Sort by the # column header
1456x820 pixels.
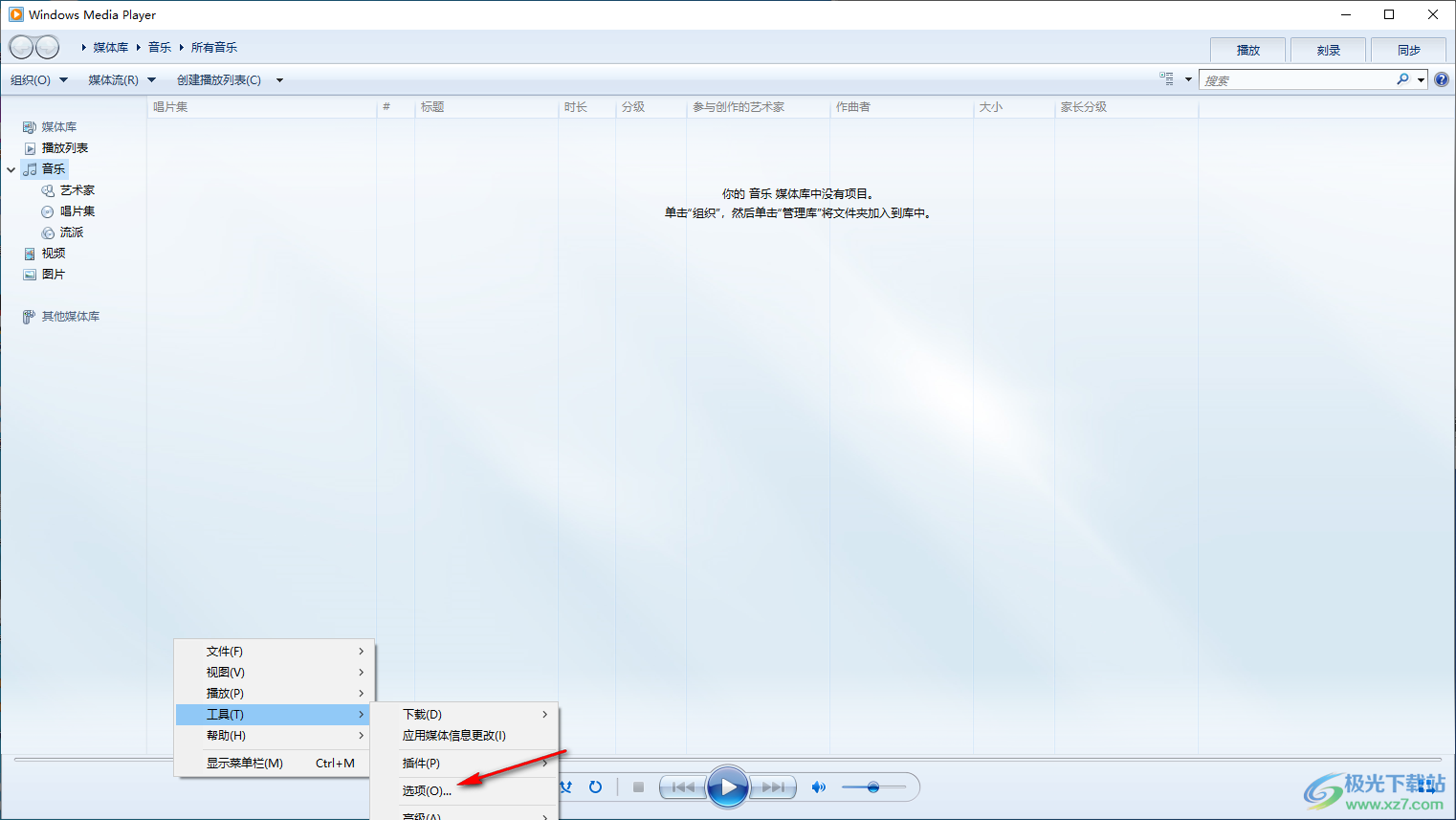click(x=396, y=107)
